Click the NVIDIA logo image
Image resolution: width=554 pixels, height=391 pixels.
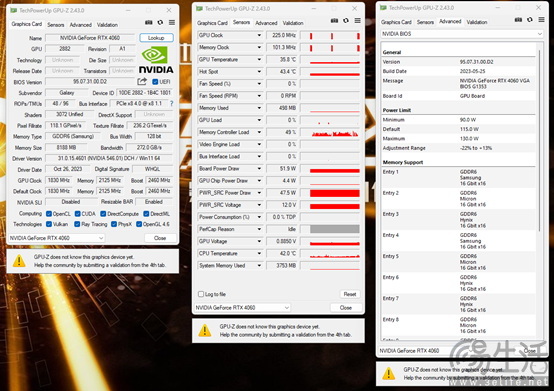coord(155,60)
